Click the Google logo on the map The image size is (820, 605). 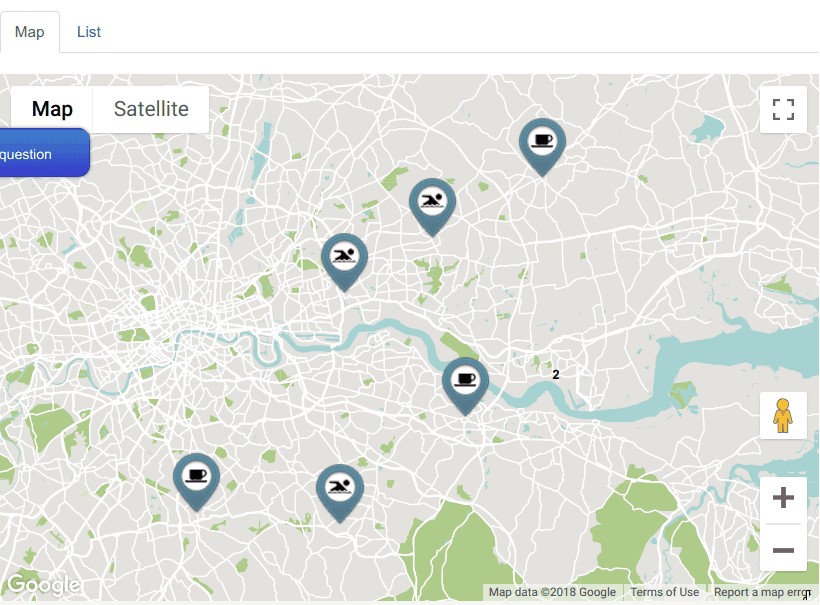point(43,584)
